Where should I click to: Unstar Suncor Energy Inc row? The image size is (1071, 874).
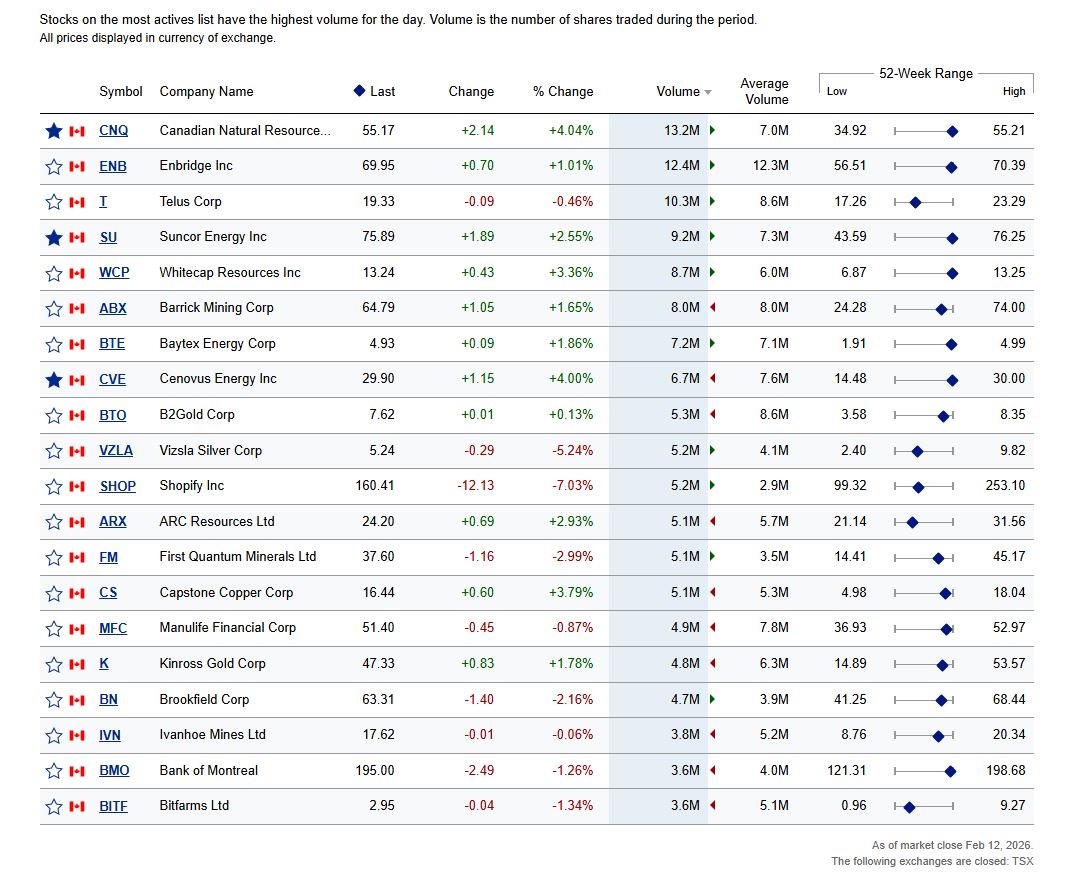(54, 237)
